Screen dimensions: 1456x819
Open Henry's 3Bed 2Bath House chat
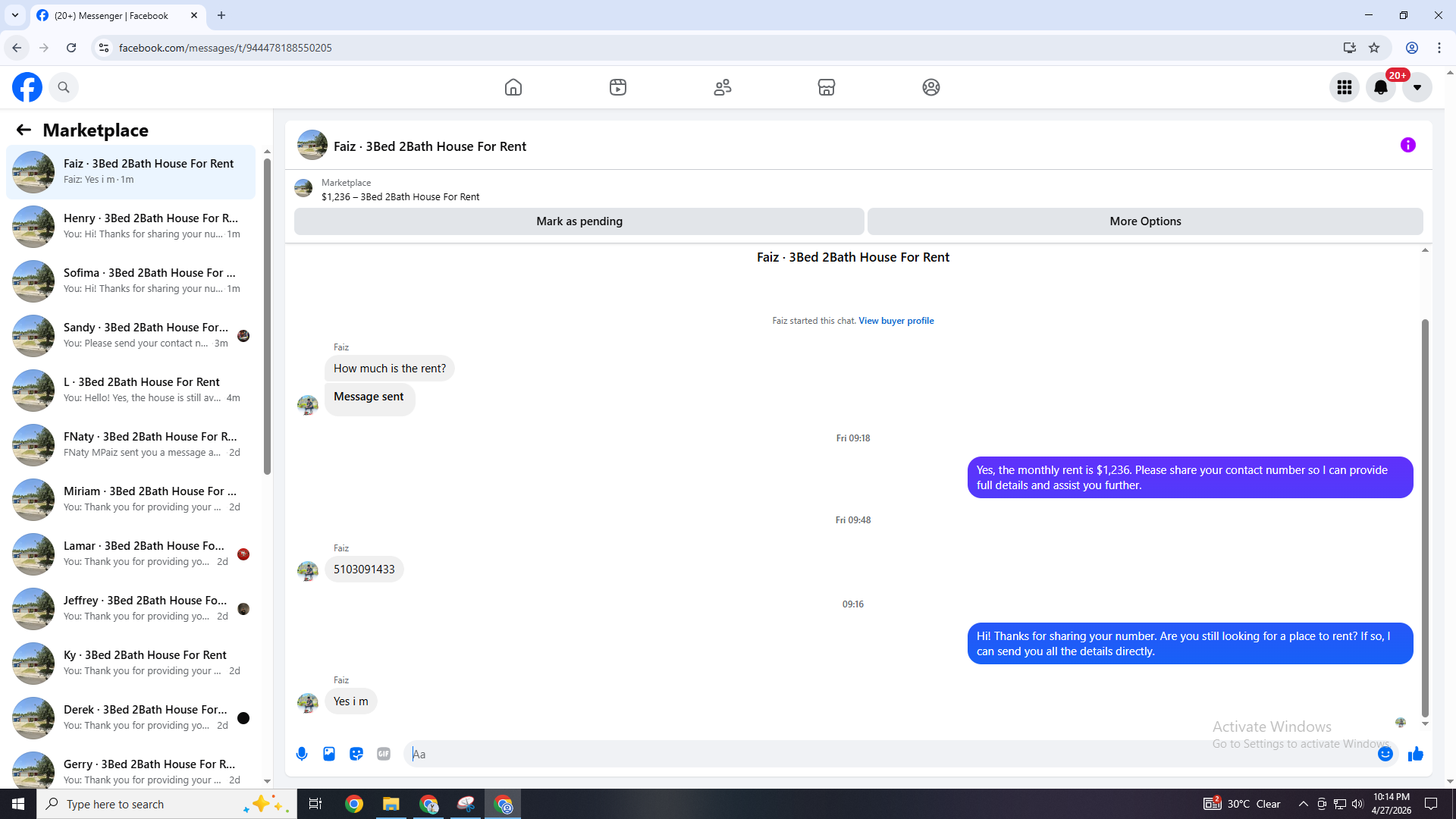click(x=130, y=227)
